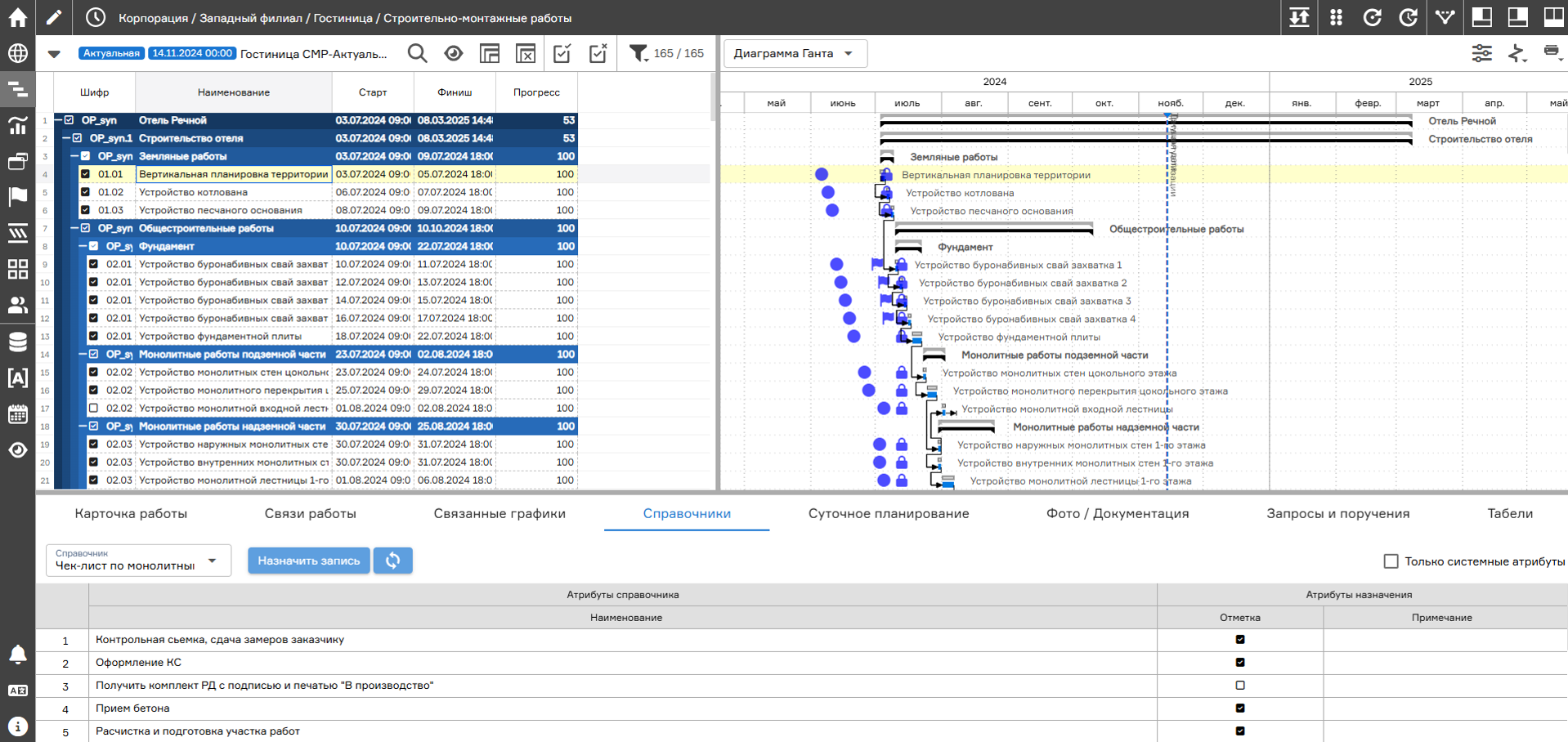1568x742 pixels.
Task: Click the collapse/expand arrows icon in top bar
Action: (x=1299, y=17)
